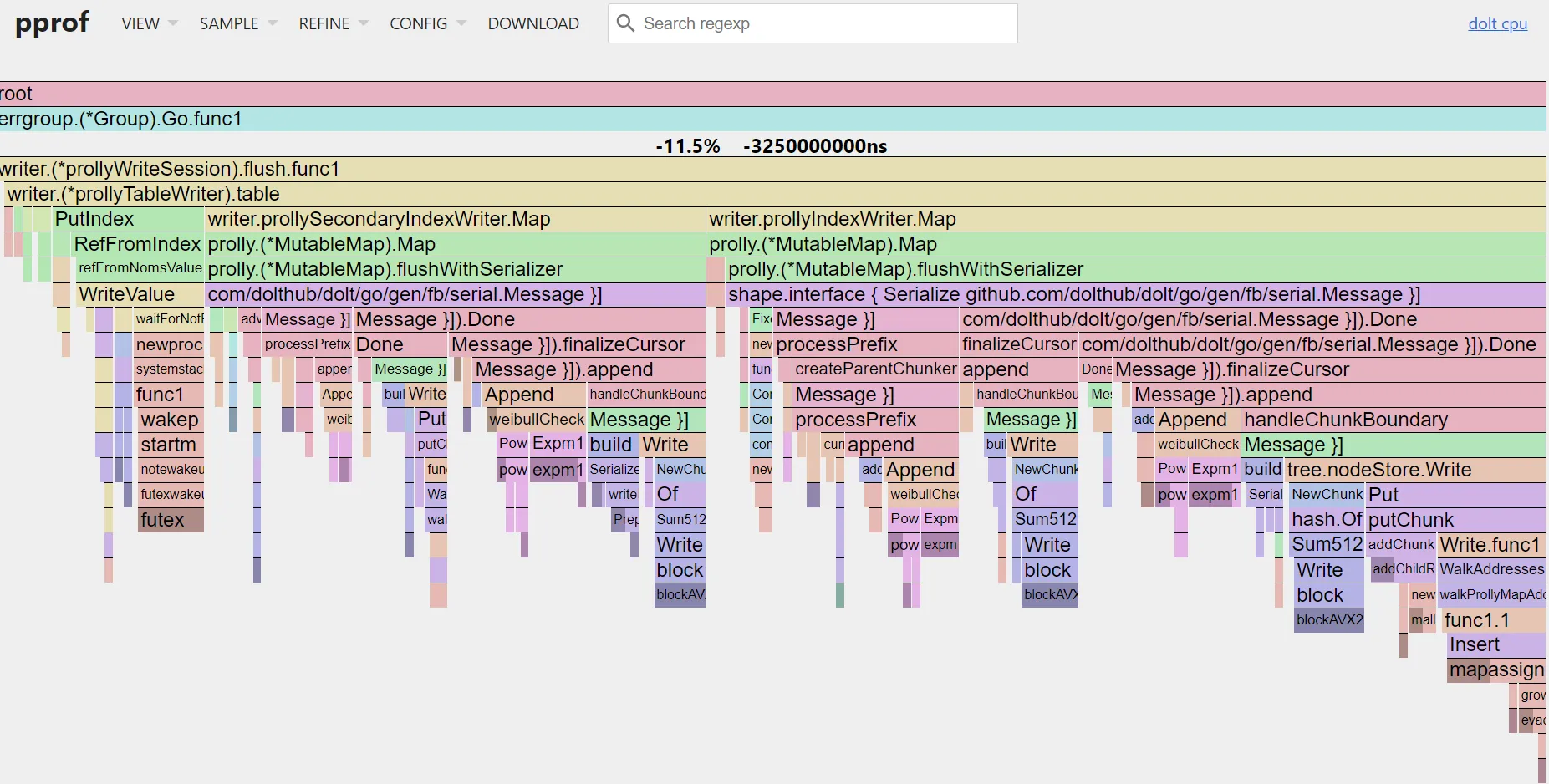The image size is (1549, 784).
Task: Click the magnifier search icon
Action: coord(624,23)
